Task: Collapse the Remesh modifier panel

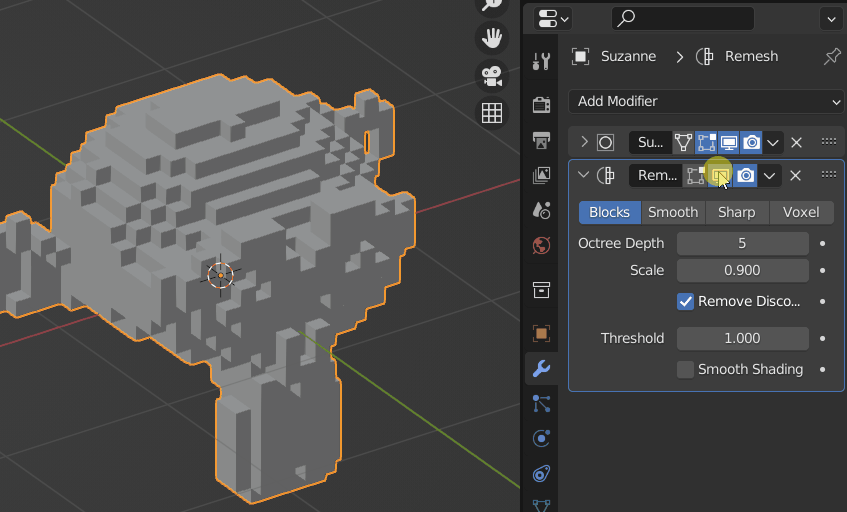Action: pos(583,175)
